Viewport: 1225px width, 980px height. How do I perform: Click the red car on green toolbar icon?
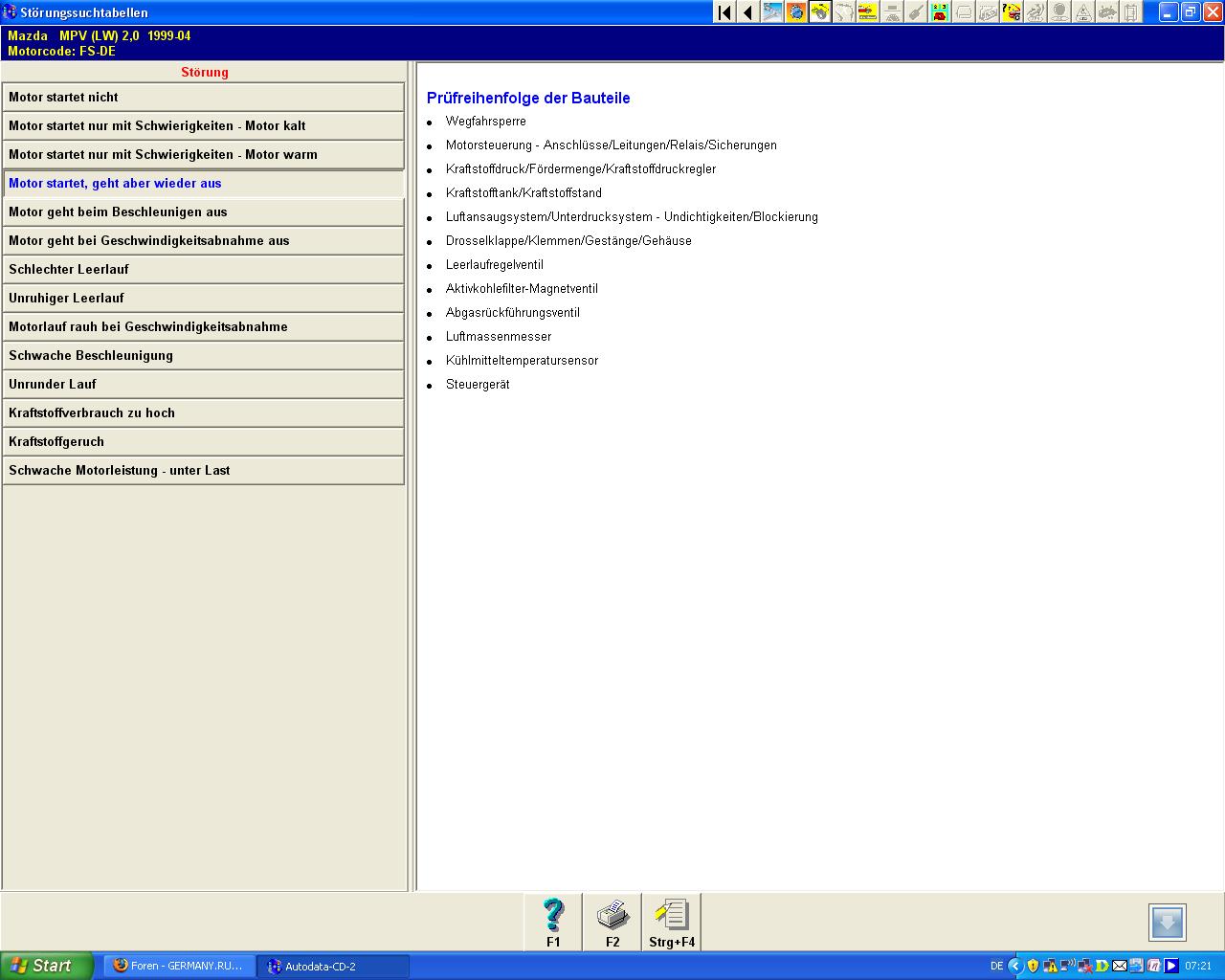click(x=940, y=12)
